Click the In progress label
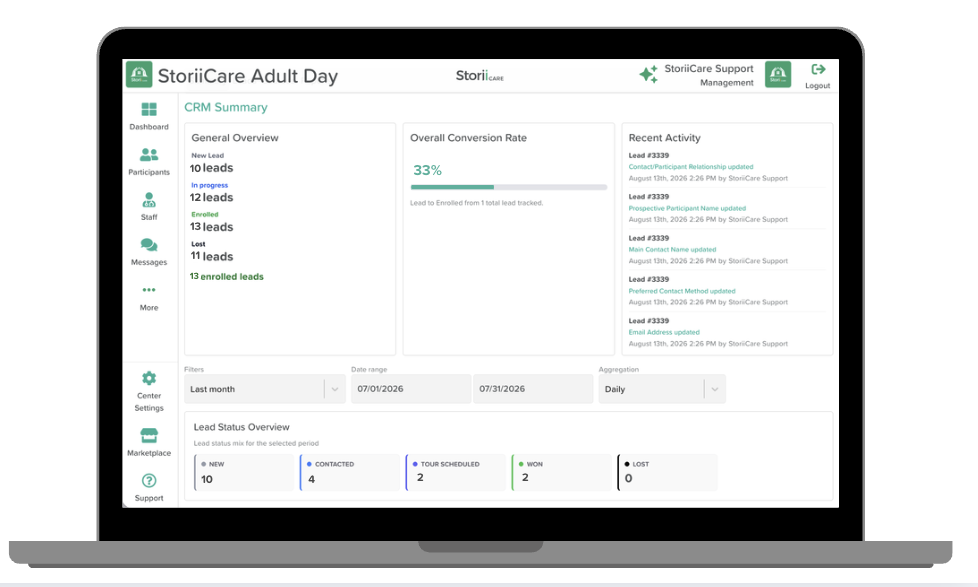This screenshot has height=587, width=978. pyautogui.click(x=210, y=185)
